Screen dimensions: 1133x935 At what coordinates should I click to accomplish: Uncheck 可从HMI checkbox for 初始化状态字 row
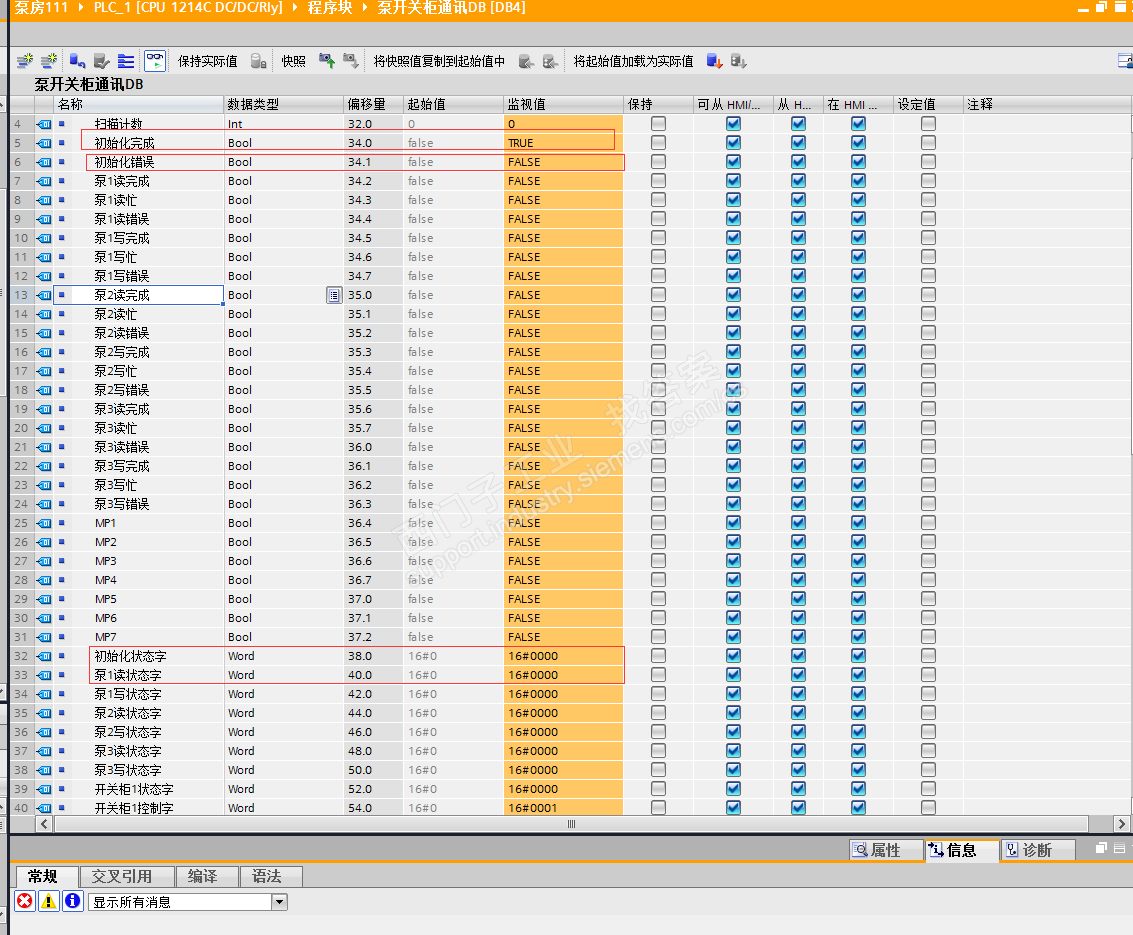[733, 655]
